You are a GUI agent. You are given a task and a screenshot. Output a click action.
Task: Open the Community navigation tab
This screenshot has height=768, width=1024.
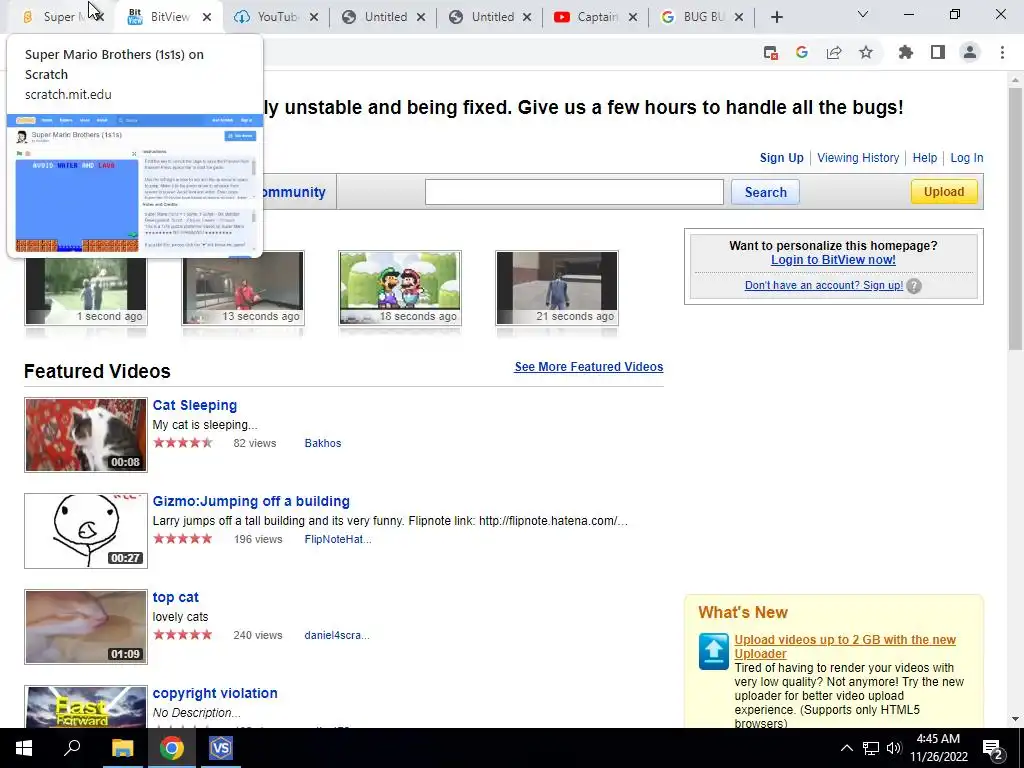pyautogui.click(x=293, y=192)
